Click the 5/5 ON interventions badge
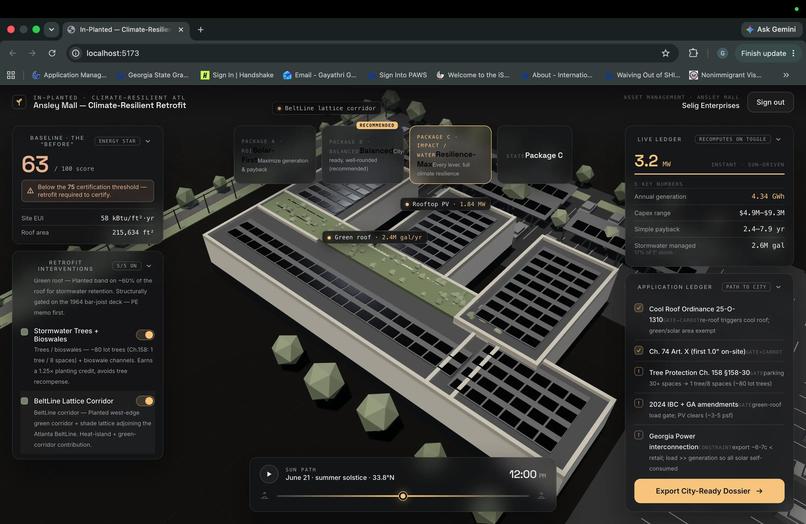806x524 pixels. tap(126, 266)
